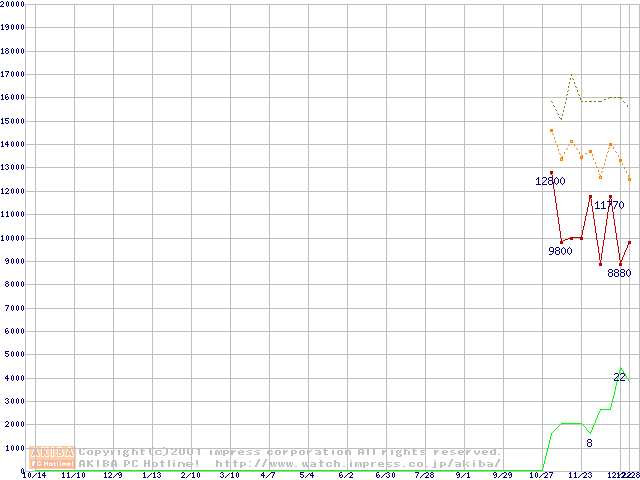Viewport: 640px width, 480px height.
Task: Select the 10000 value on the y-axis
Action: click(13, 238)
